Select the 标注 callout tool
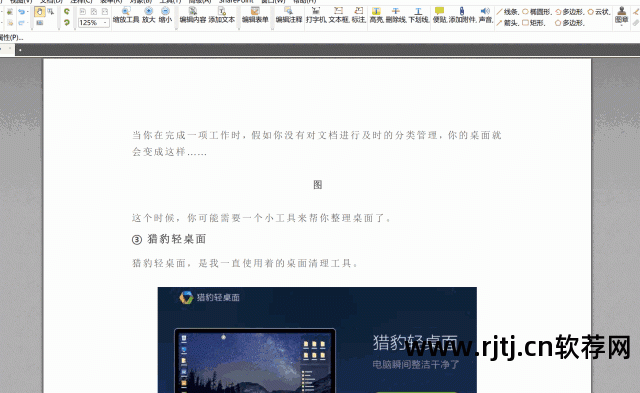 (359, 15)
